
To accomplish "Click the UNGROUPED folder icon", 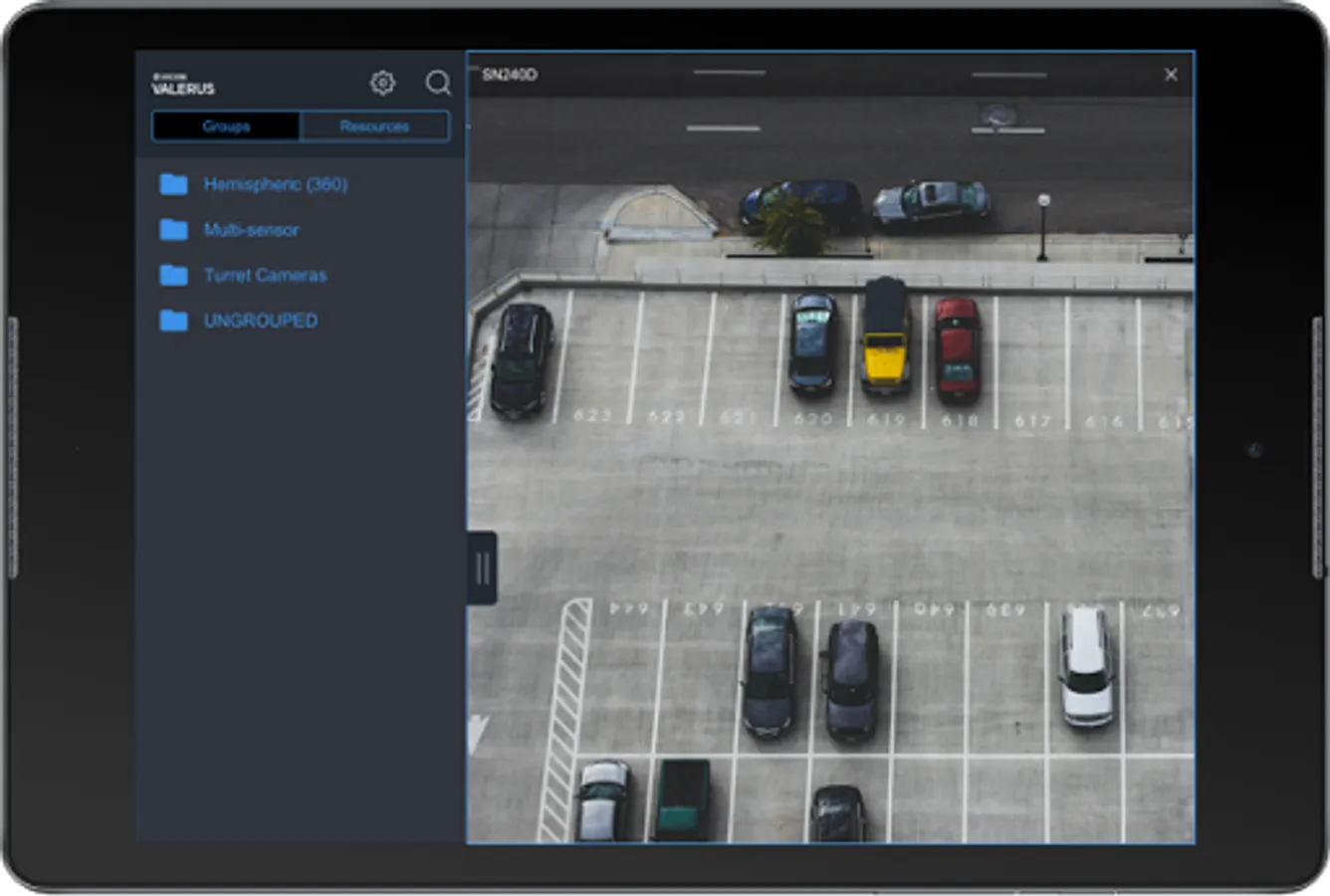I will point(174,321).
